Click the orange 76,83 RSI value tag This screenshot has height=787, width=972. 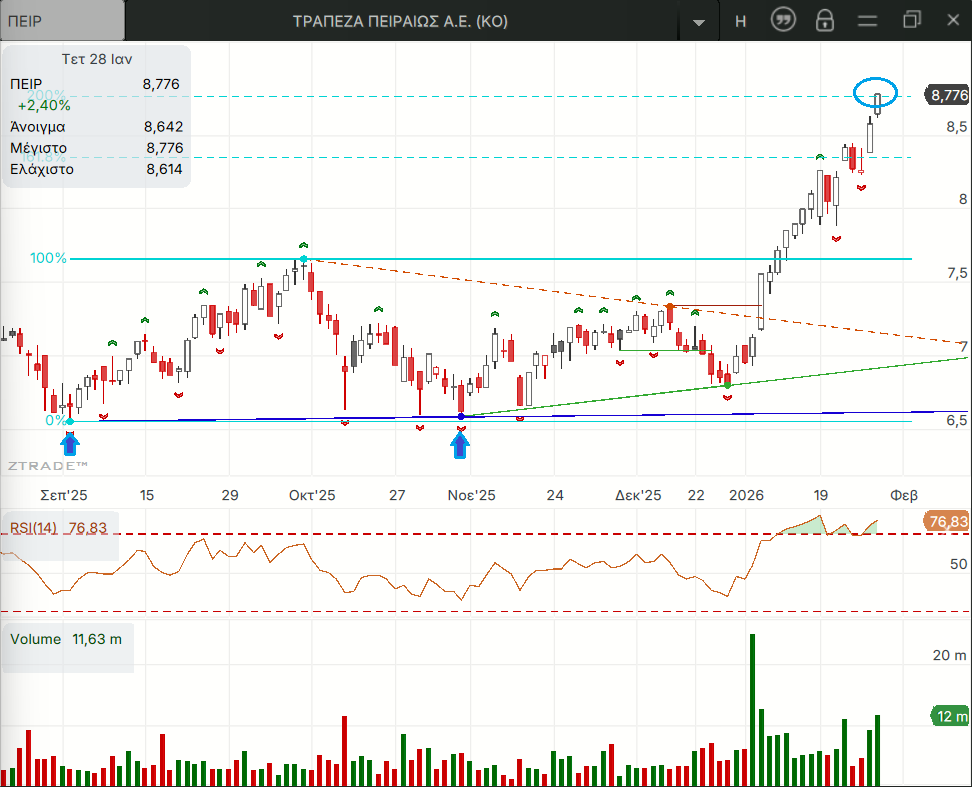[947, 522]
